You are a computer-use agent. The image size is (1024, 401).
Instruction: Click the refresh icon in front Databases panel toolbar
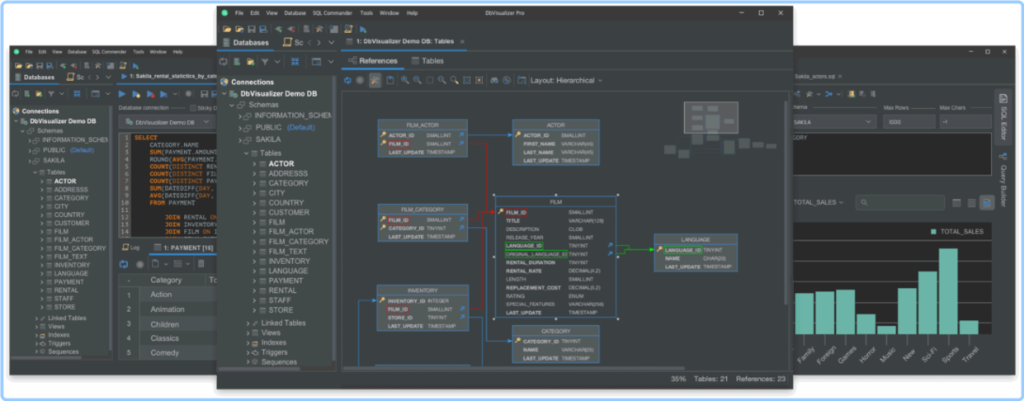click(x=223, y=61)
